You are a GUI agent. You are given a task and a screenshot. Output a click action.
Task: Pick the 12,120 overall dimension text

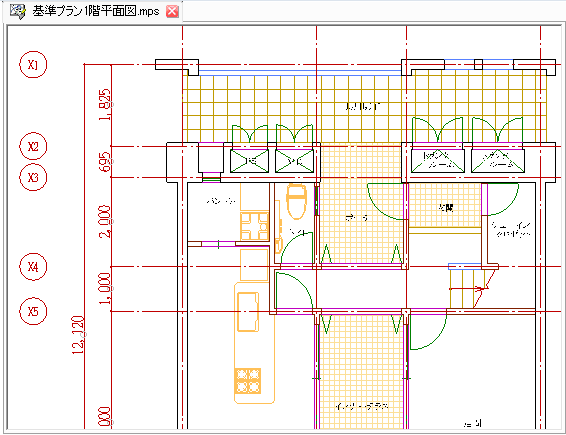tap(78, 335)
